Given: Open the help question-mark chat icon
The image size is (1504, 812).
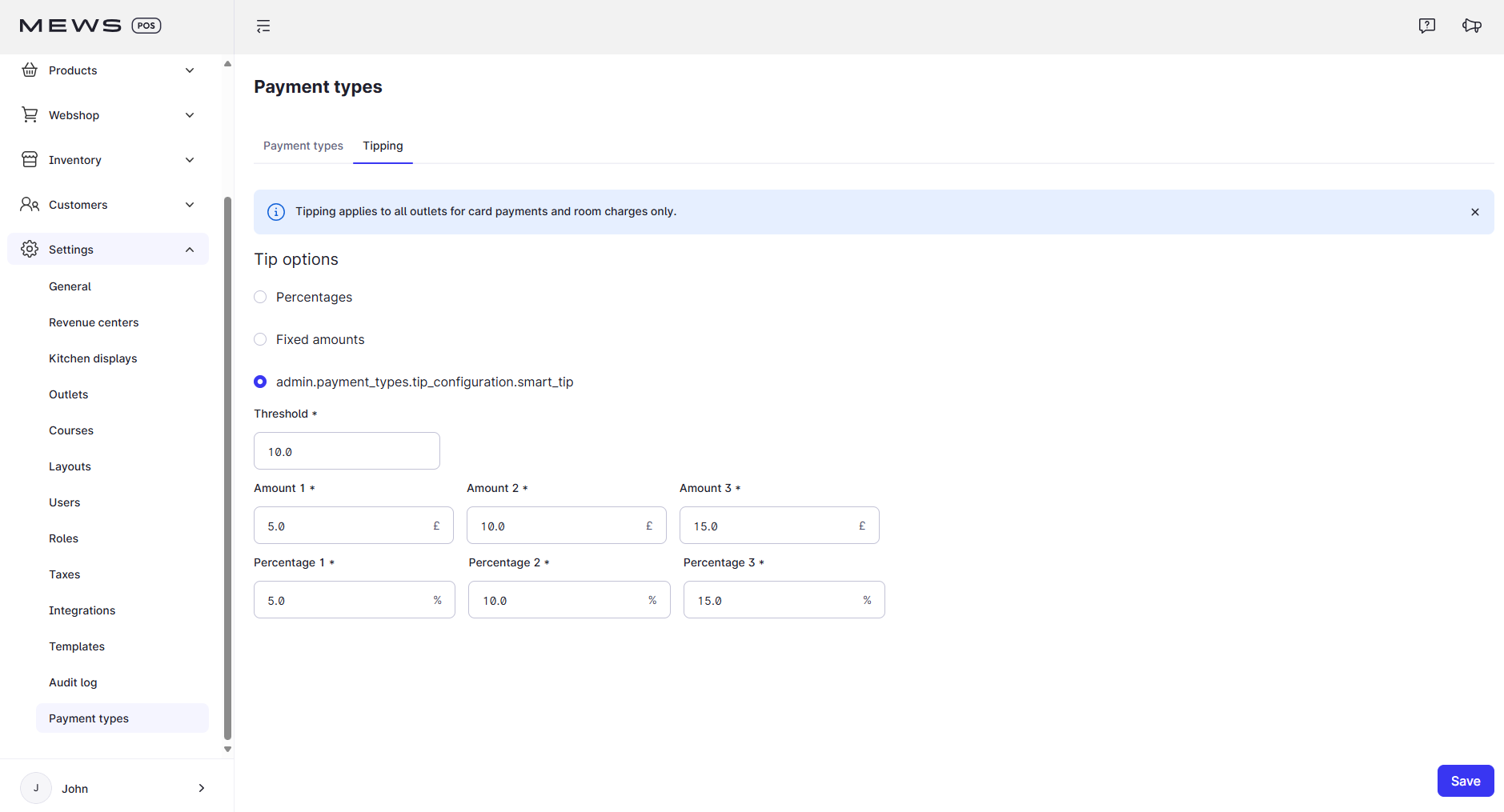Looking at the screenshot, I should (x=1427, y=25).
